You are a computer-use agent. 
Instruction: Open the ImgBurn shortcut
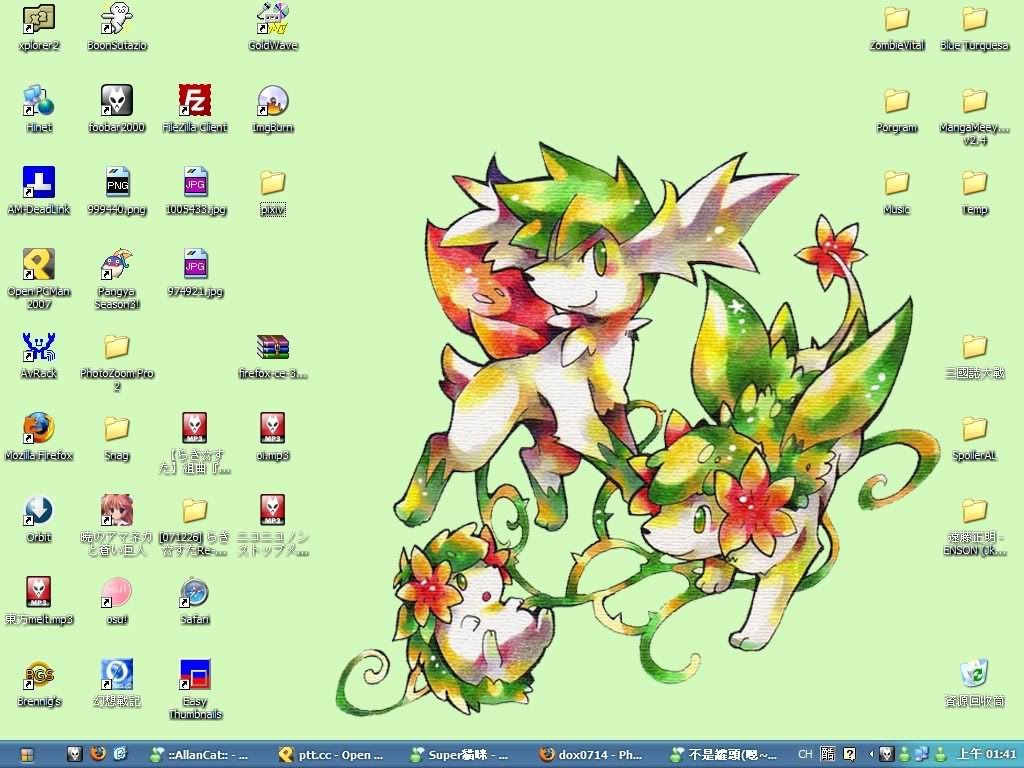tap(272, 100)
